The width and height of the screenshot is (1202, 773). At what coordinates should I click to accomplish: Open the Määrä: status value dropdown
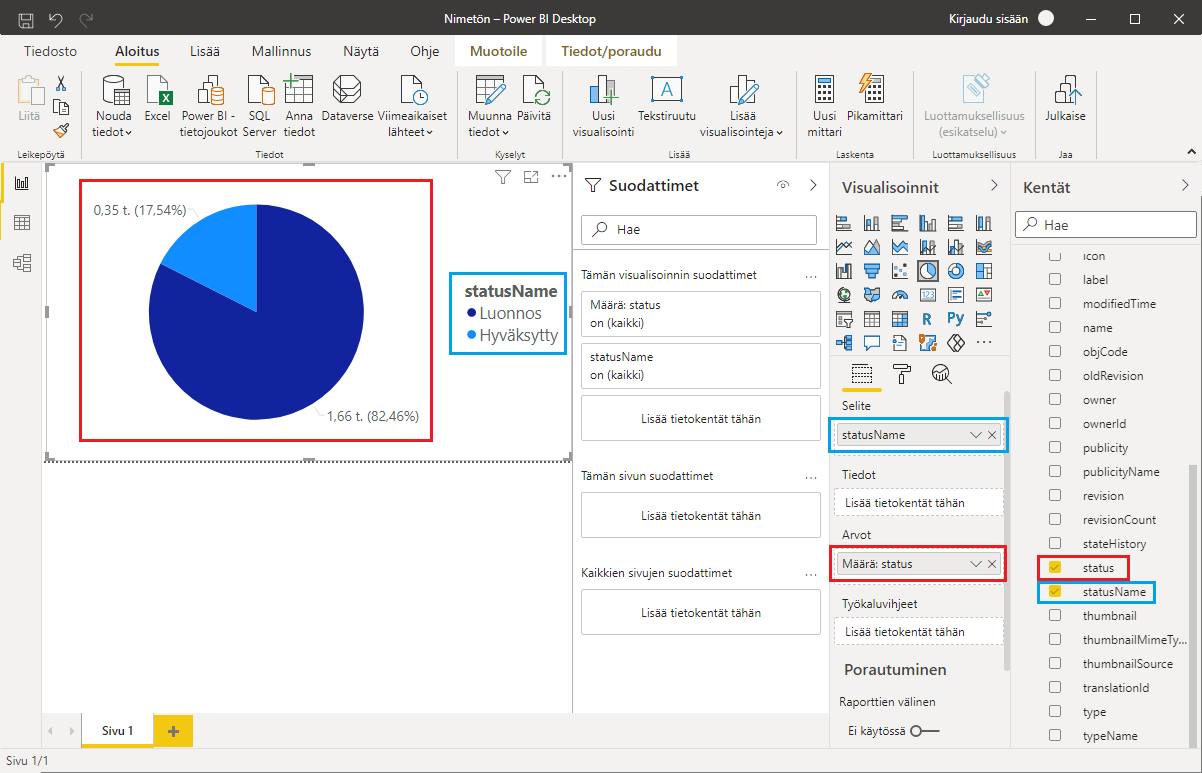[x=976, y=564]
